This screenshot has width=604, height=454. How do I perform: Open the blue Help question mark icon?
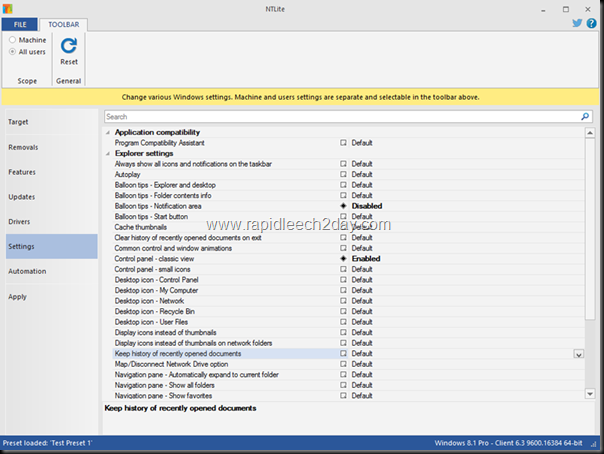click(591, 23)
